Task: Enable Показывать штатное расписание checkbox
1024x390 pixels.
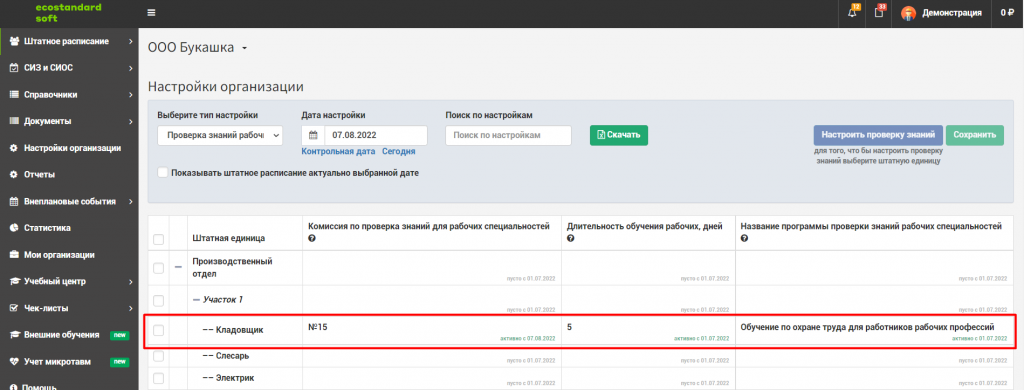Action: tap(163, 173)
